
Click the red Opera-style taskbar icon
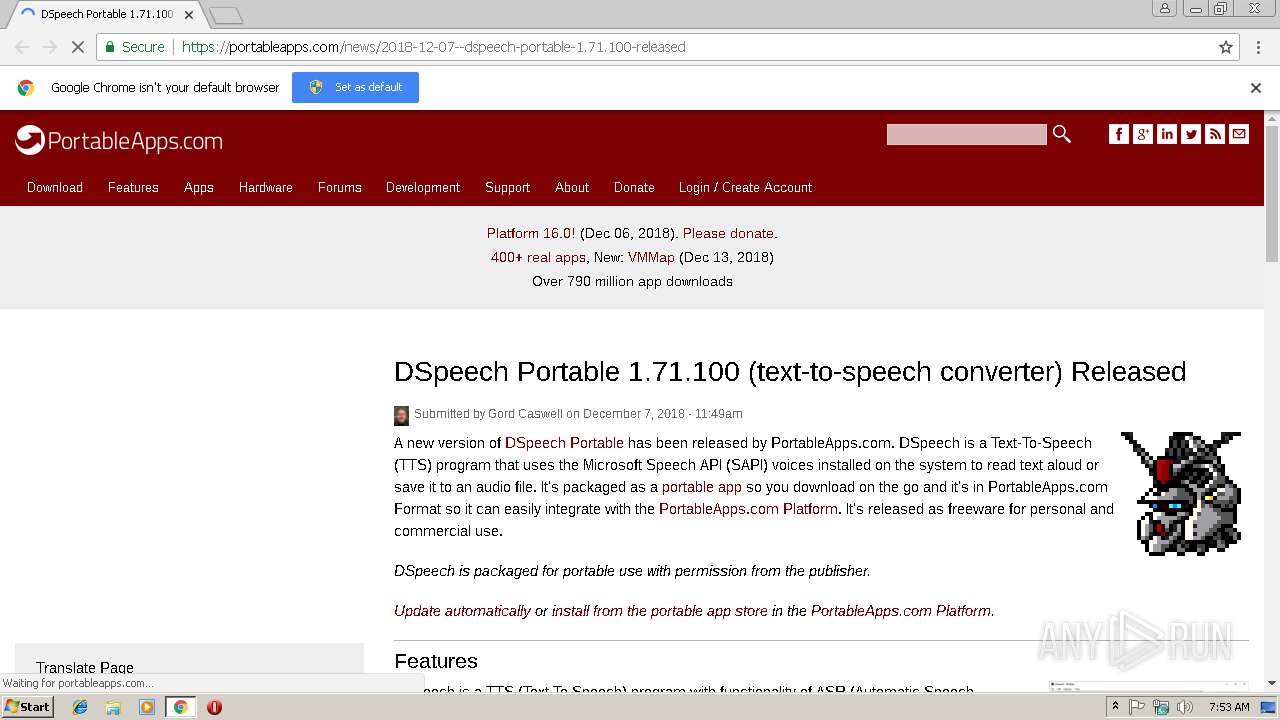(x=214, y=707)
